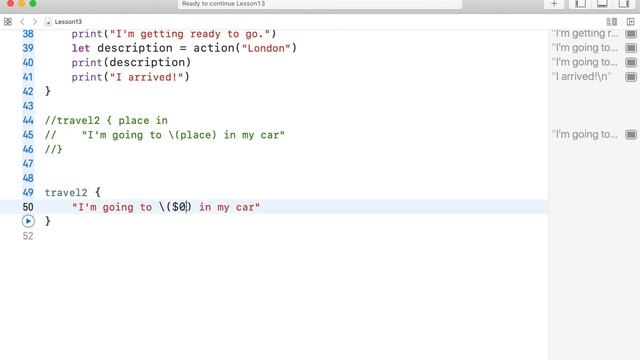Go forward in editor history

tap(35, 22)
